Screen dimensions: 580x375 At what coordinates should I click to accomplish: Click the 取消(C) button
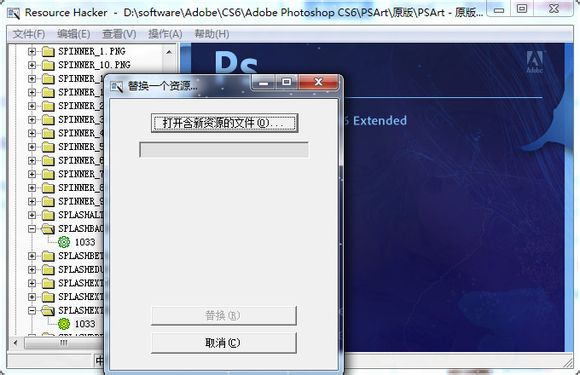pyautogui.click(x=223, y=343)
